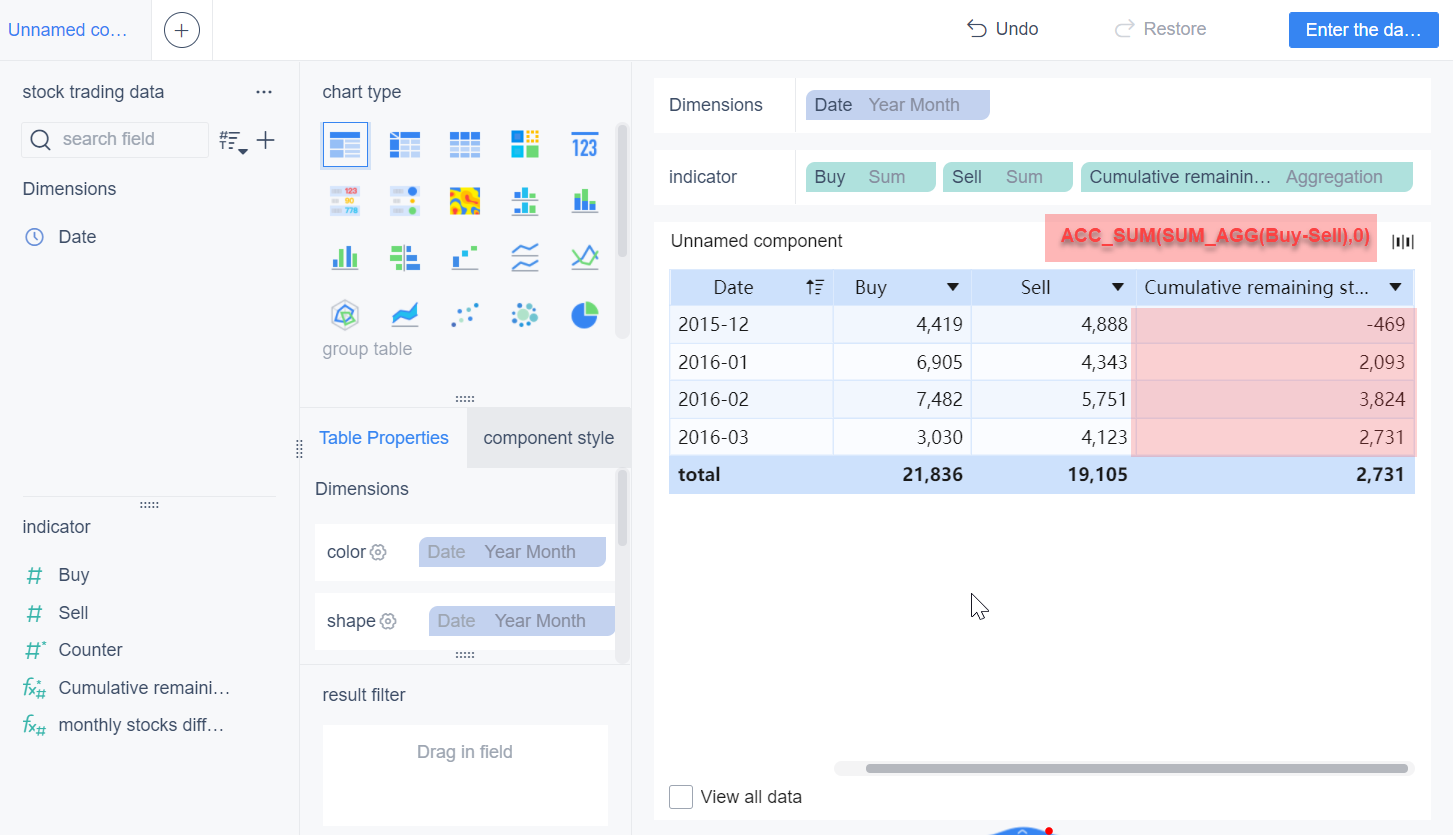
Task: Choose the pie chart type
Action: [x=585, y=315]
